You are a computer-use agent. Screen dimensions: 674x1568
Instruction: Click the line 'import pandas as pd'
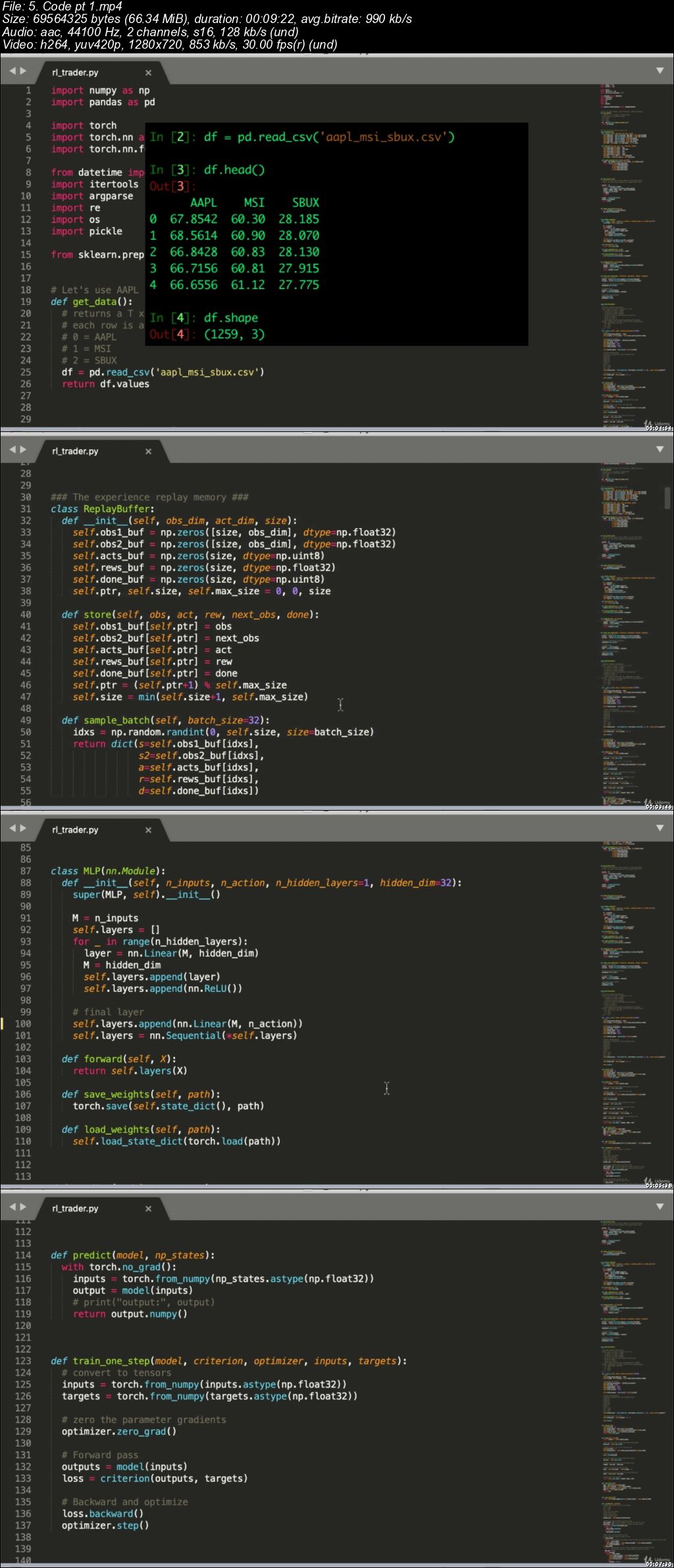pyautogui.click(x=103, y=102)
